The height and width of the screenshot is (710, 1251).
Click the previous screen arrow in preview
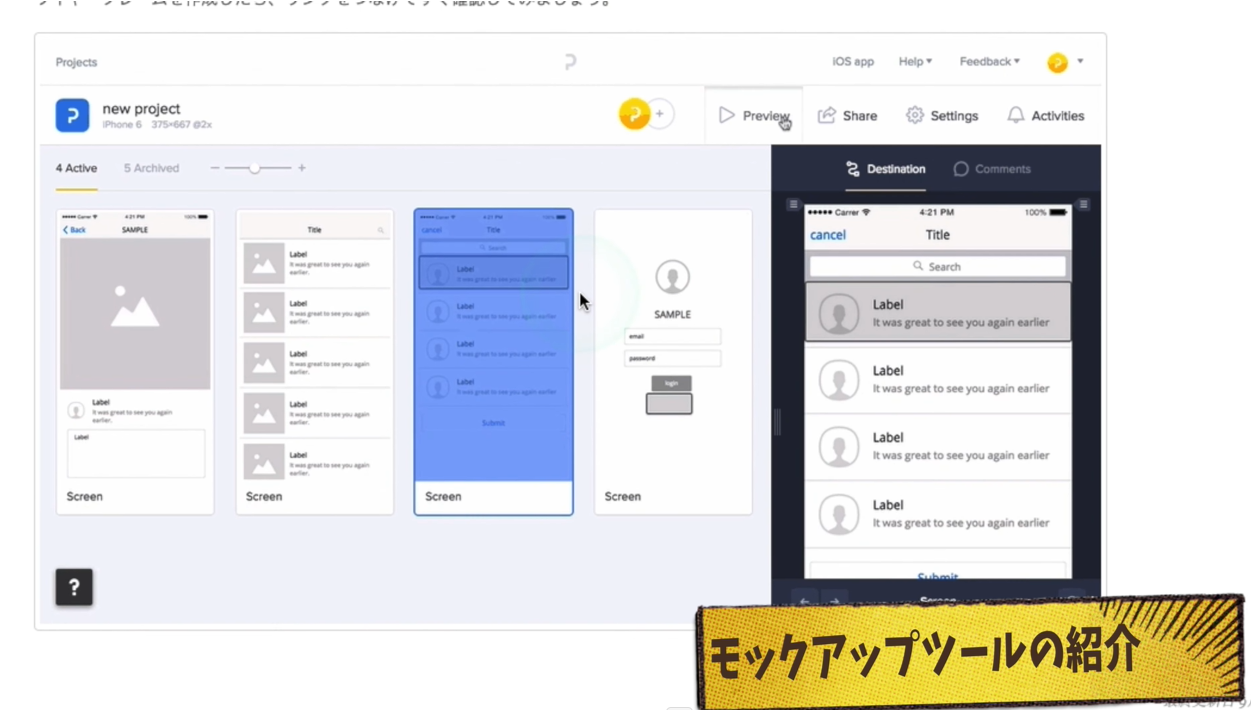click(805, 602)
